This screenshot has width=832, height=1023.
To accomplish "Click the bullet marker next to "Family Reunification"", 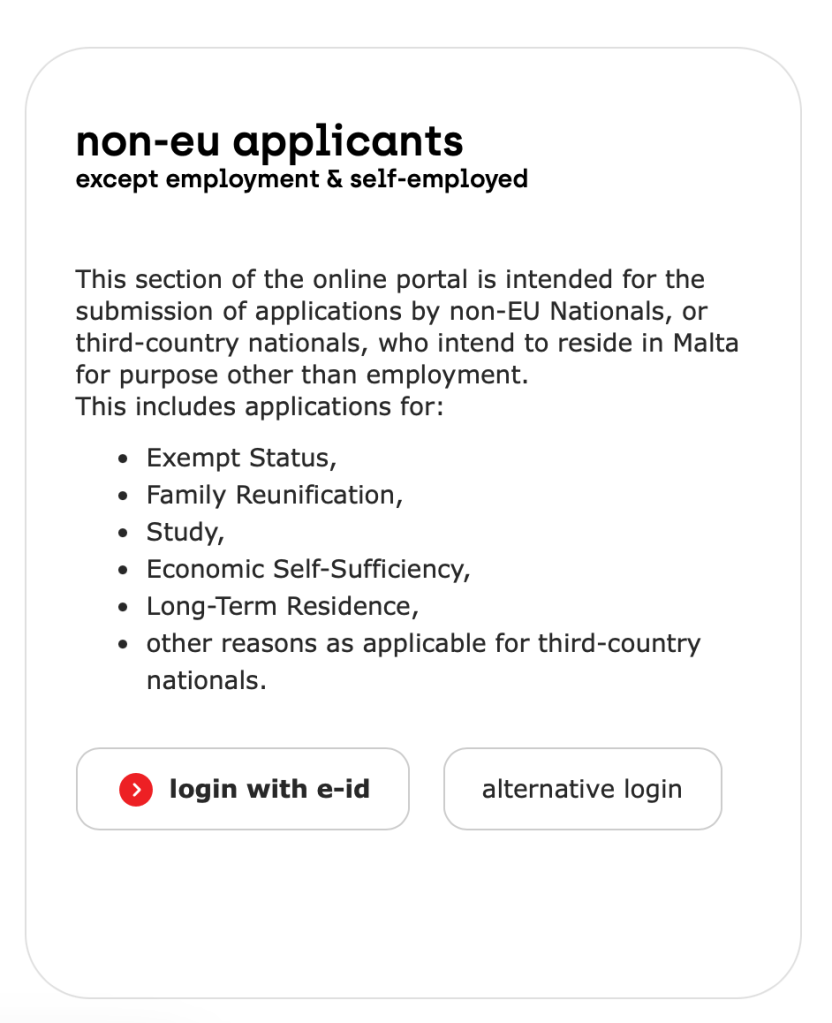I will (x=123, y=496).
